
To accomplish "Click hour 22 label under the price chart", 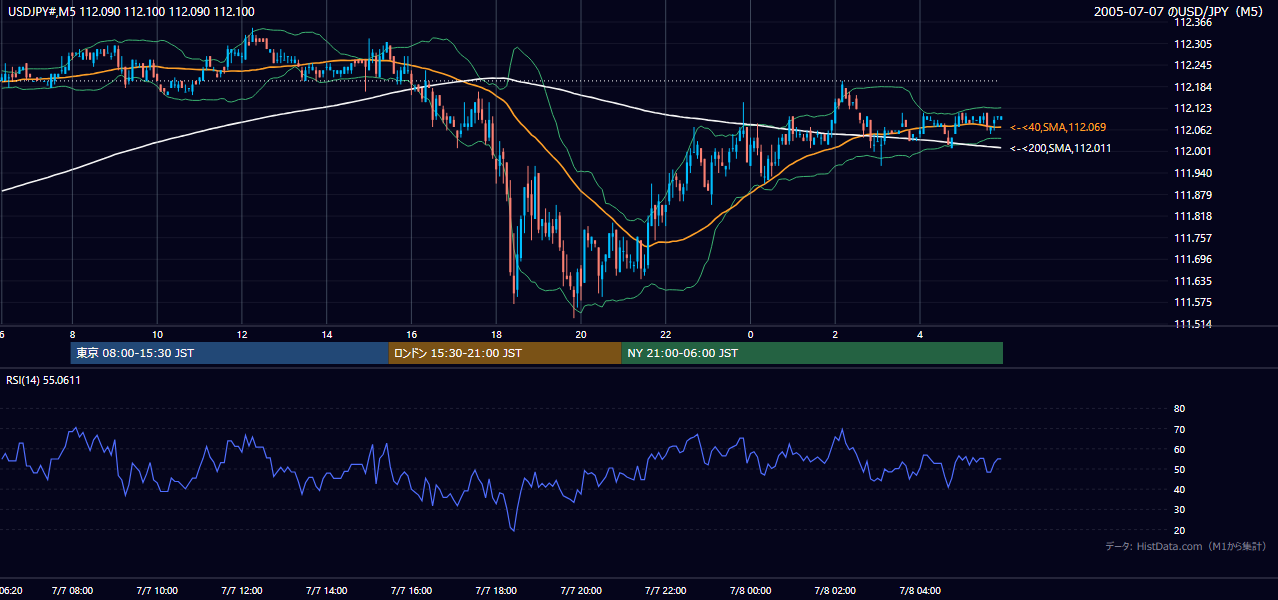I will point(666,334).
